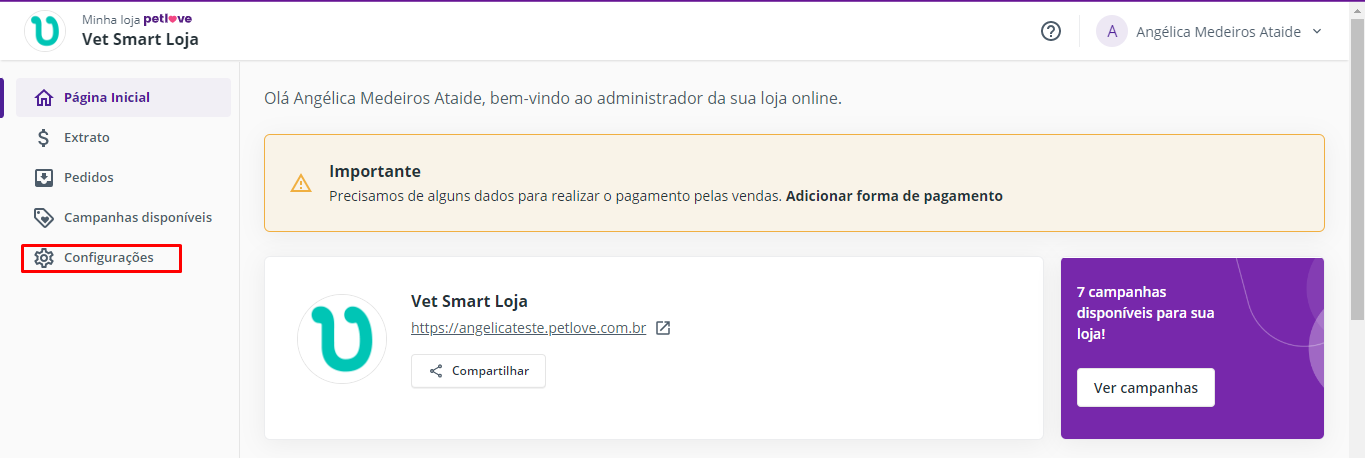Open the help question mark icon
Viewport: 1365px width, 458px height.
(1050, 31)
